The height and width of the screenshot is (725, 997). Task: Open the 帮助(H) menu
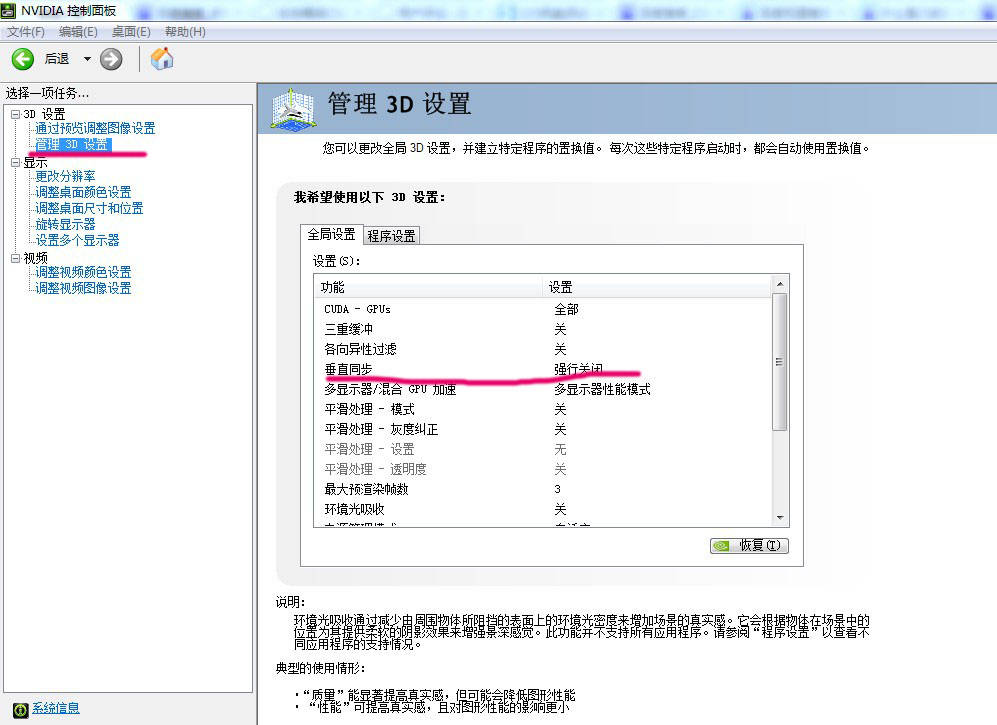point(185,32)
